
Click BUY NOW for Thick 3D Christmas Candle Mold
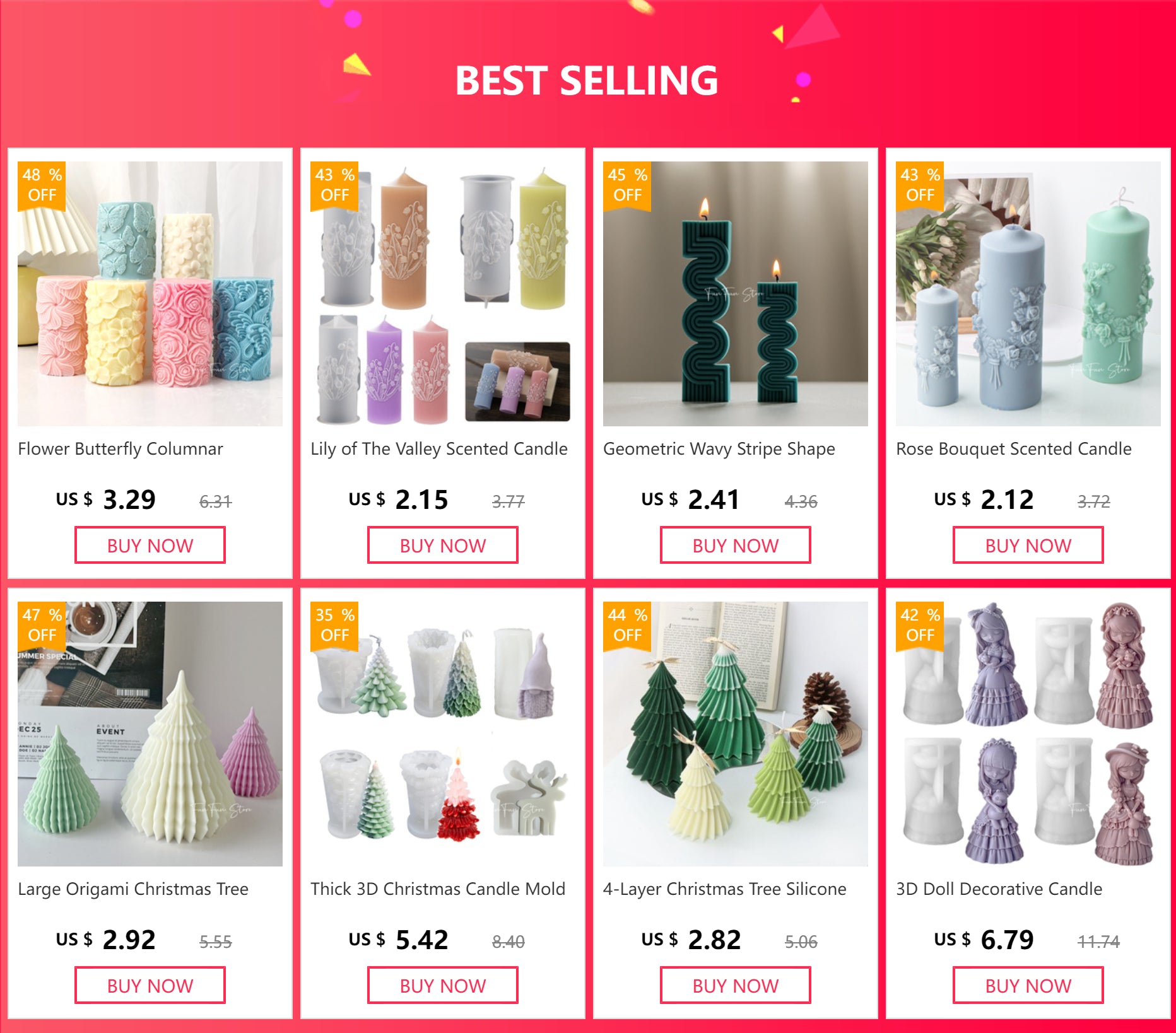pos(443,986)
